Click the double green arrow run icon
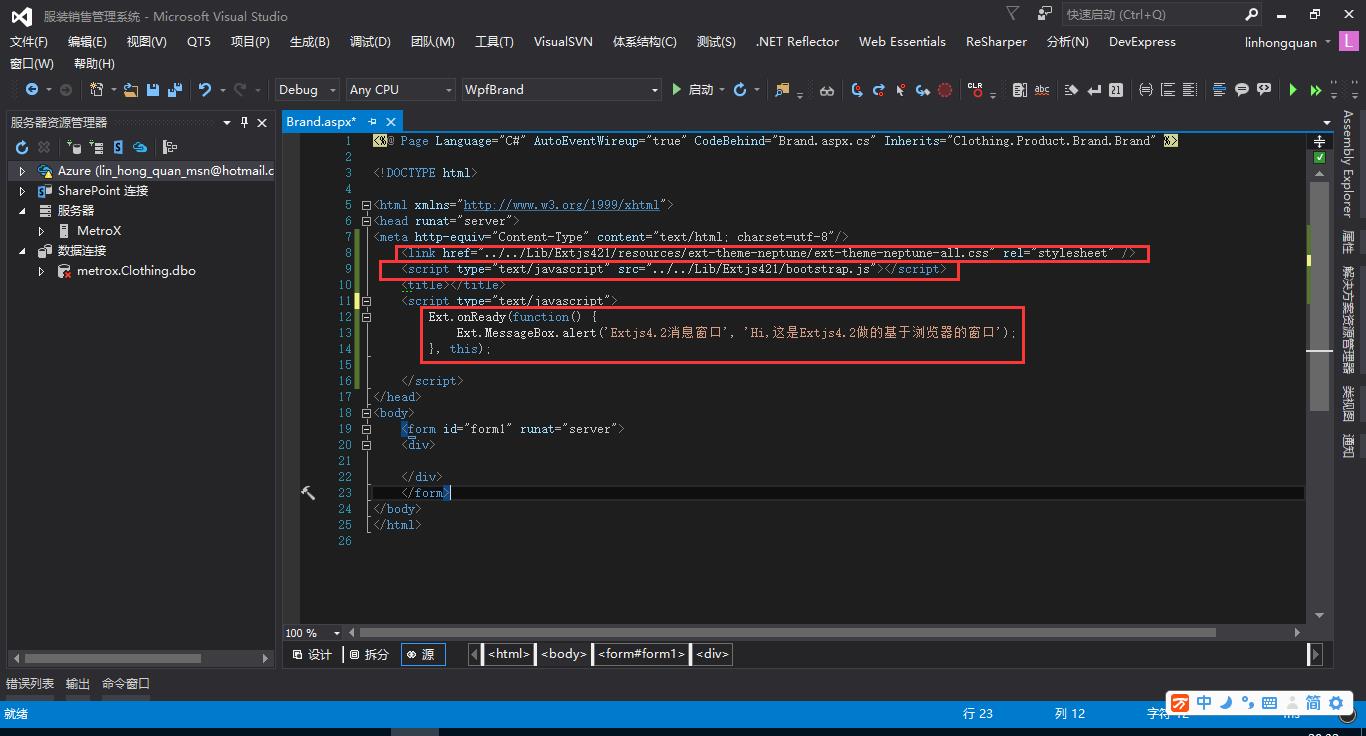 pyautogui.click(x=1316, y=90)
